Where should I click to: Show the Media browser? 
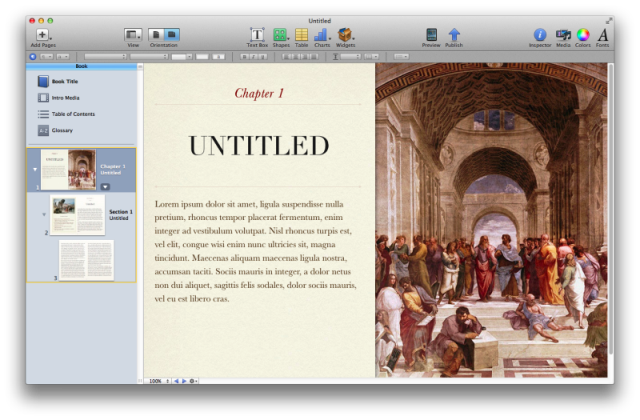tap(563, 35)
